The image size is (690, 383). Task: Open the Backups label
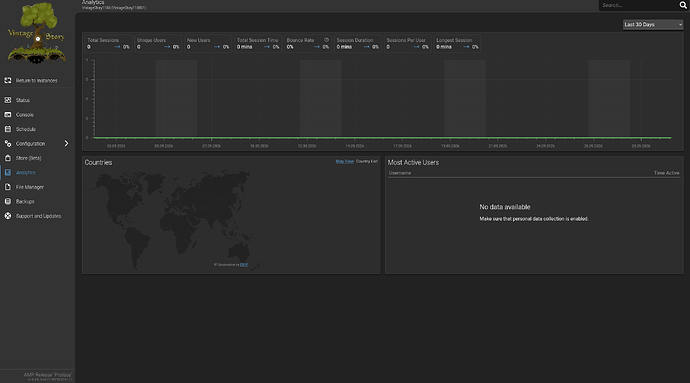coord(25,202)
